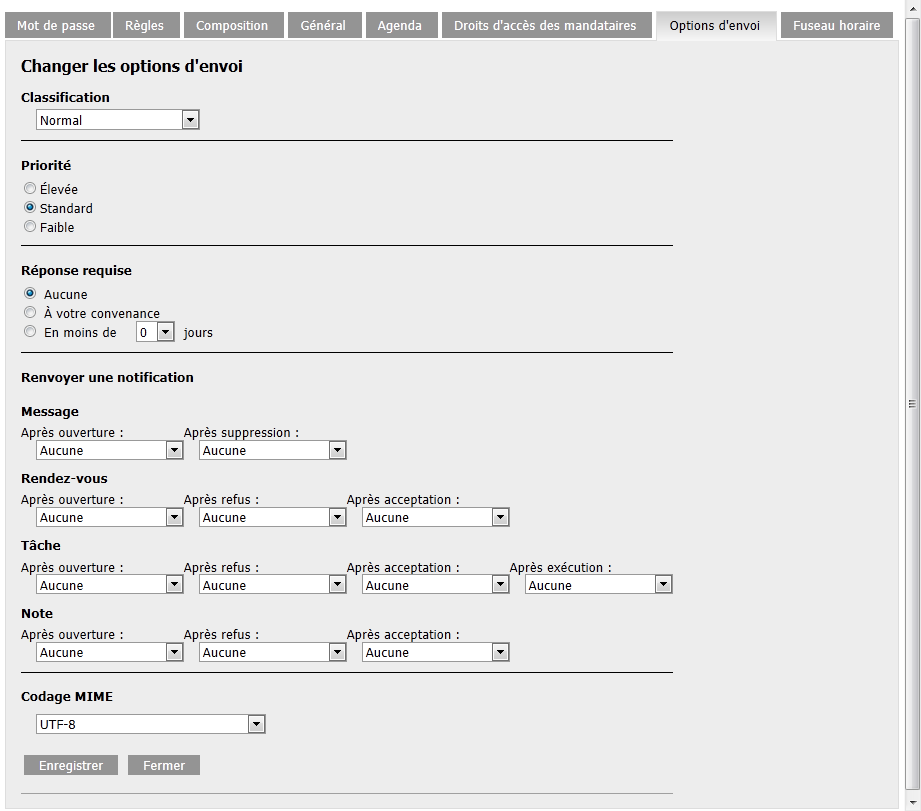The image size is (921, 811).
Task: Select the "Élevée" priority option
Action: pyautogui.click(x=30, y=188)
